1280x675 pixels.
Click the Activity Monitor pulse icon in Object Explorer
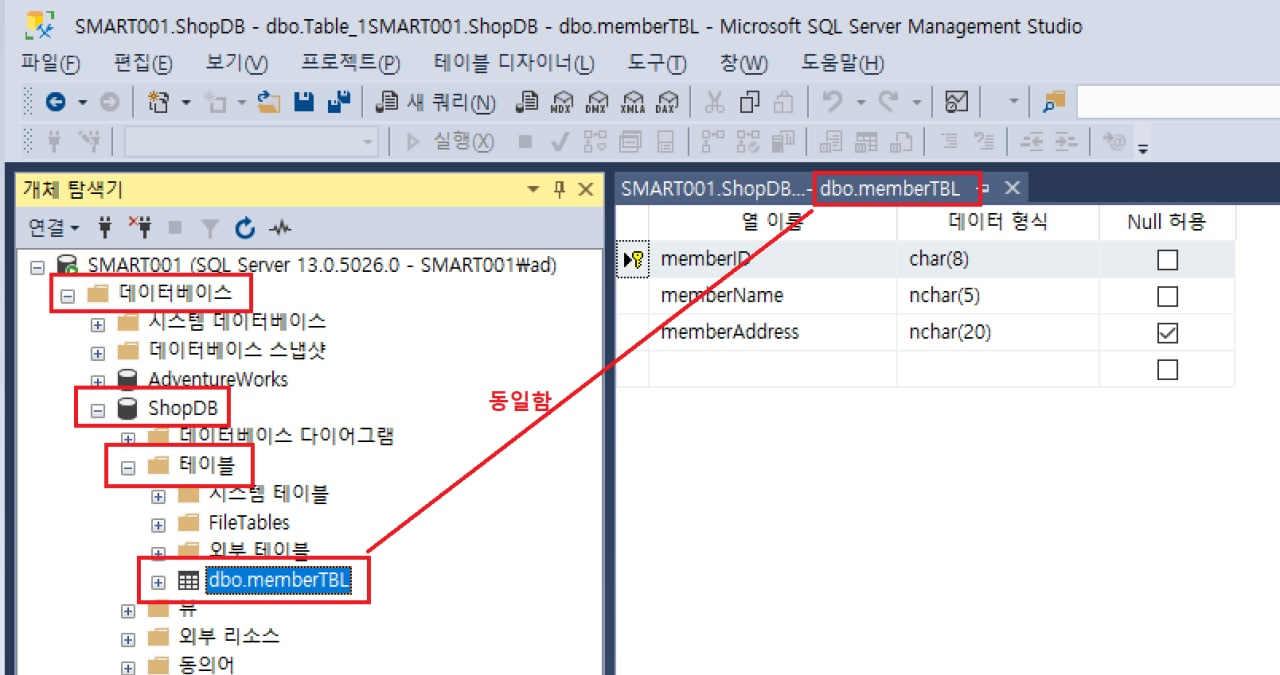click(280, 228)
